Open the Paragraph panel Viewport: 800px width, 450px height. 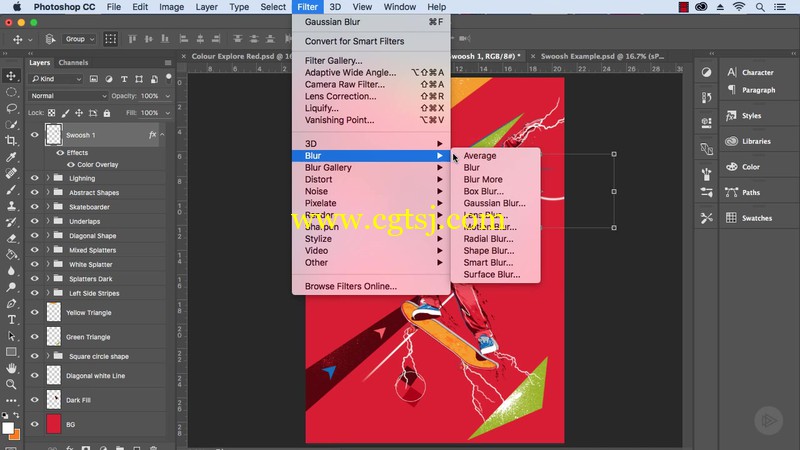click(751, 90)
